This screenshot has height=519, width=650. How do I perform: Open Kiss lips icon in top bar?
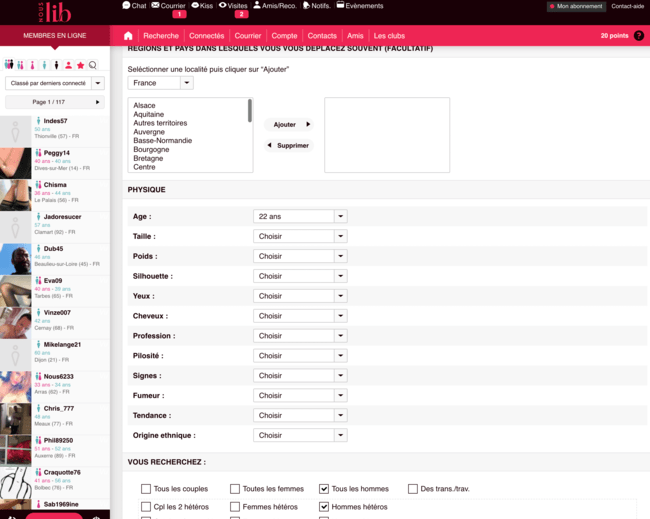pos(195,5)
